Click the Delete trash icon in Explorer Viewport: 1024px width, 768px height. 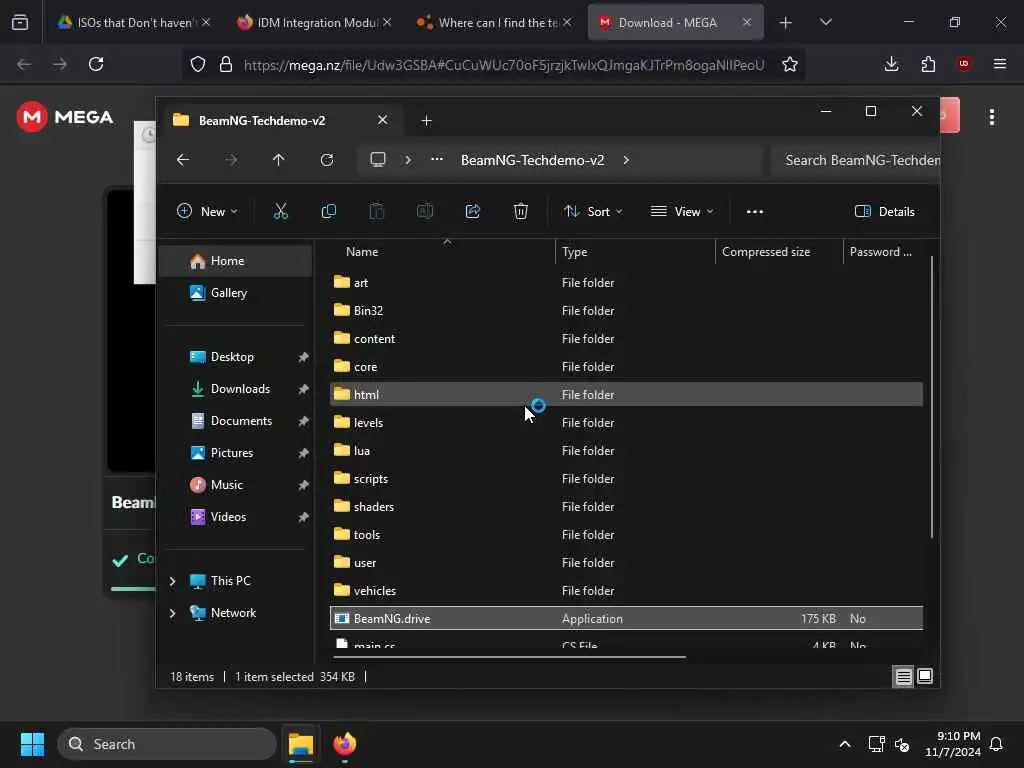[x=520, y=211]
